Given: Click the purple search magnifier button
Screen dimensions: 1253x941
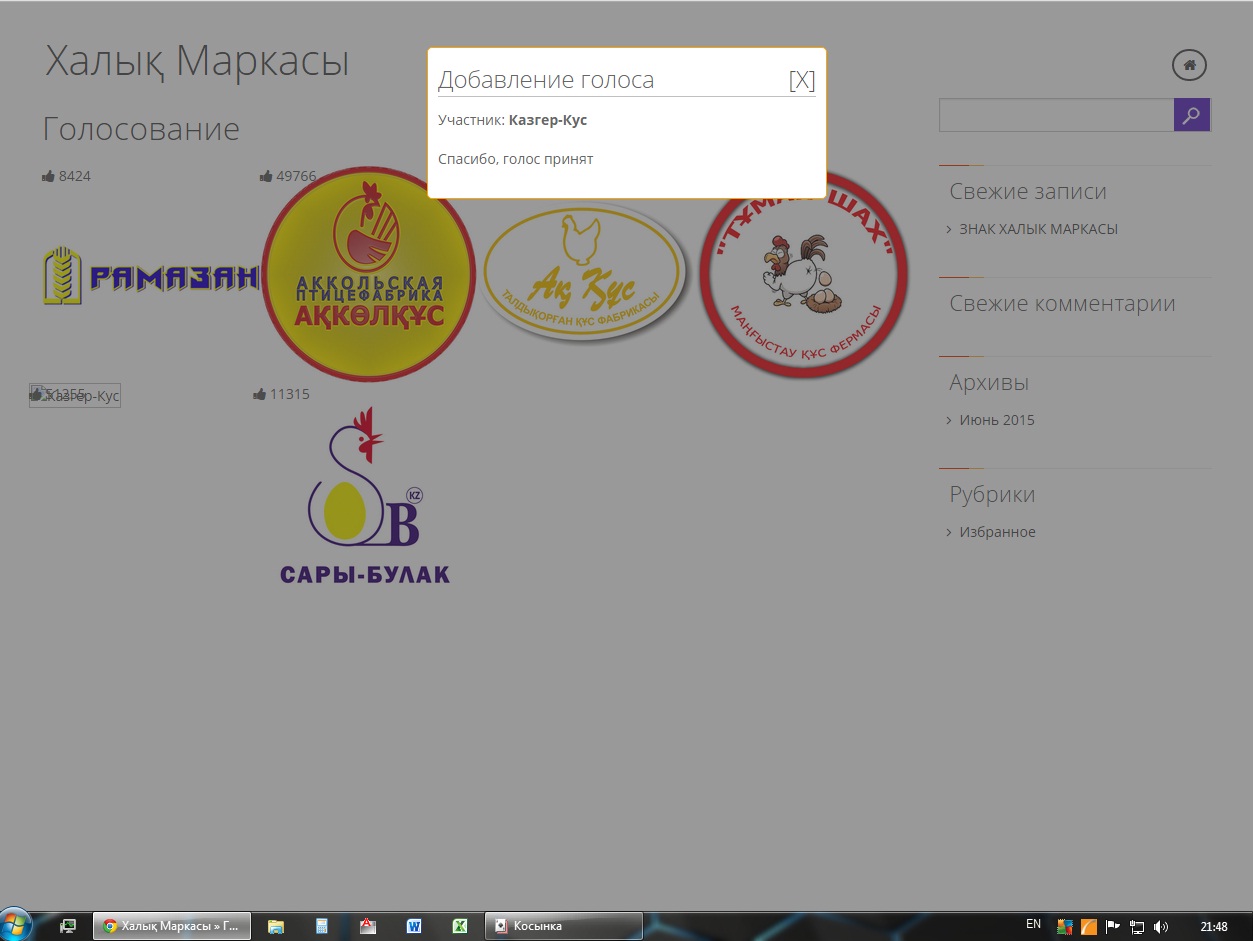Looking at the screenshot, I should tap(1191, 115).
